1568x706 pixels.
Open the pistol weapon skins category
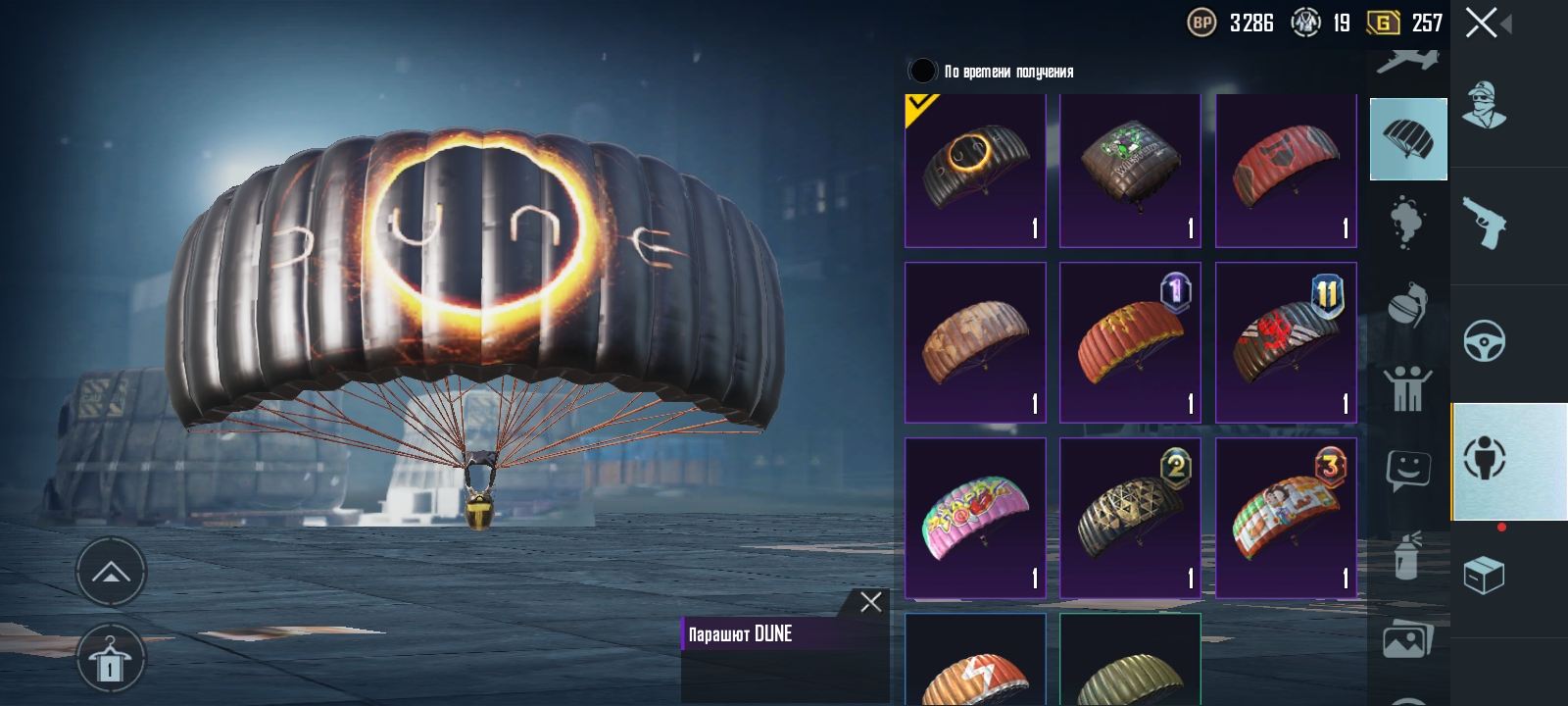[1484, 224]
